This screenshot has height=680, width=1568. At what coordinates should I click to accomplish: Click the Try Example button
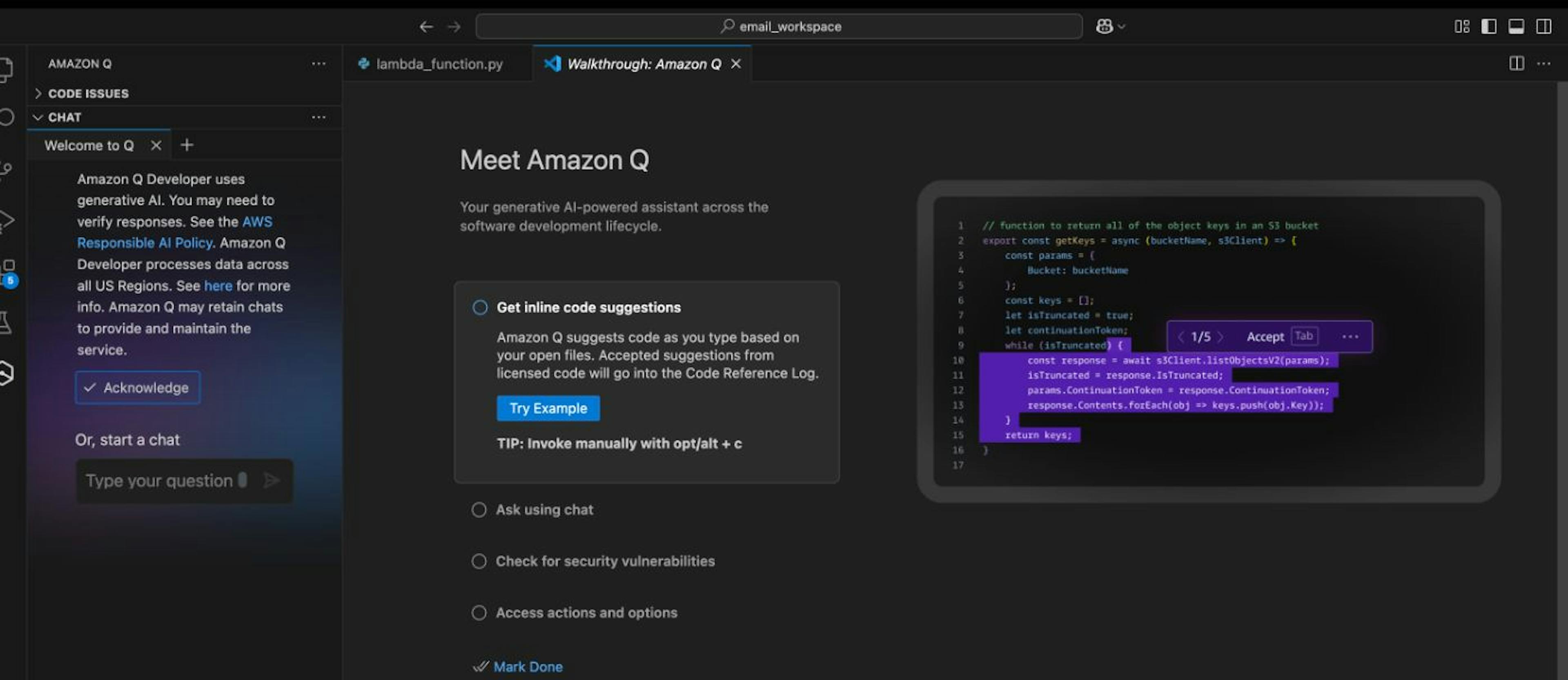click(548, 408)
